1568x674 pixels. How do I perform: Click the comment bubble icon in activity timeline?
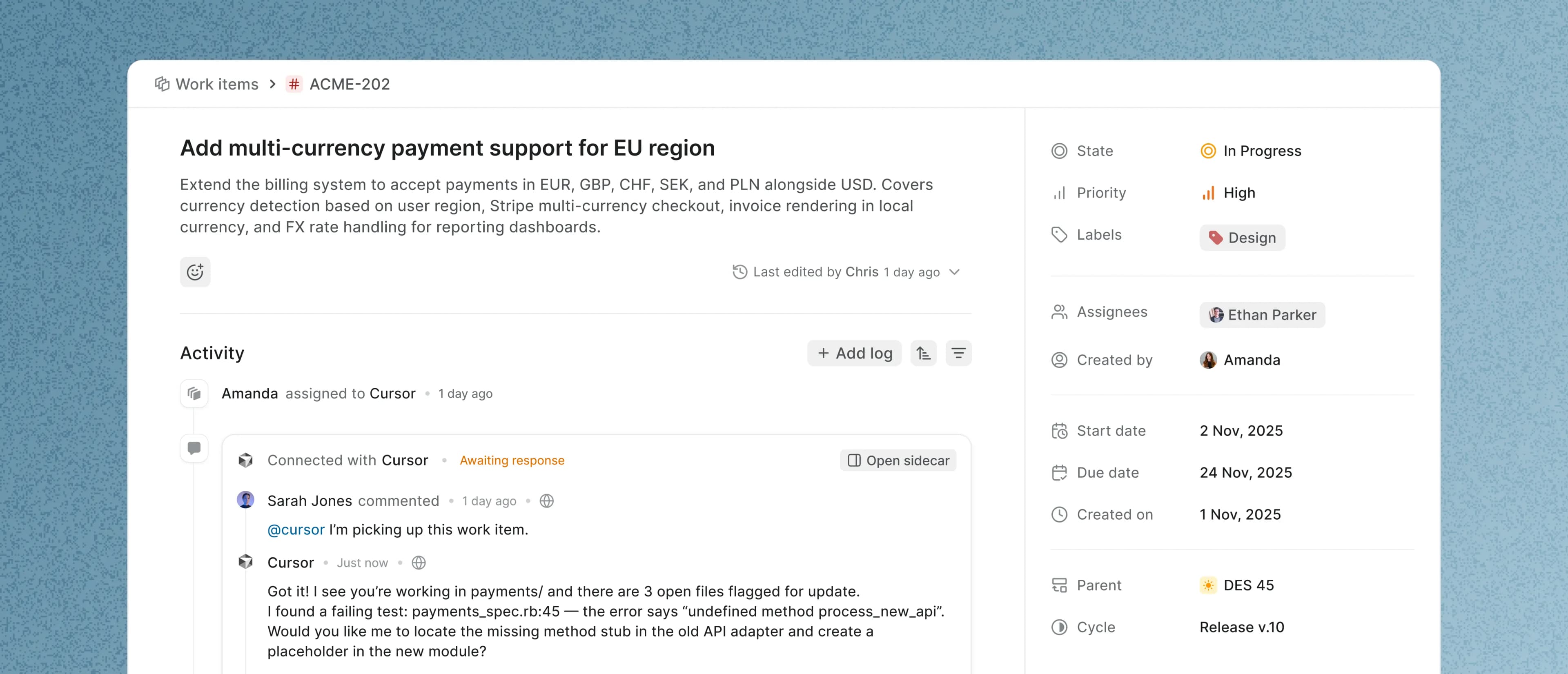click(194, 448)
